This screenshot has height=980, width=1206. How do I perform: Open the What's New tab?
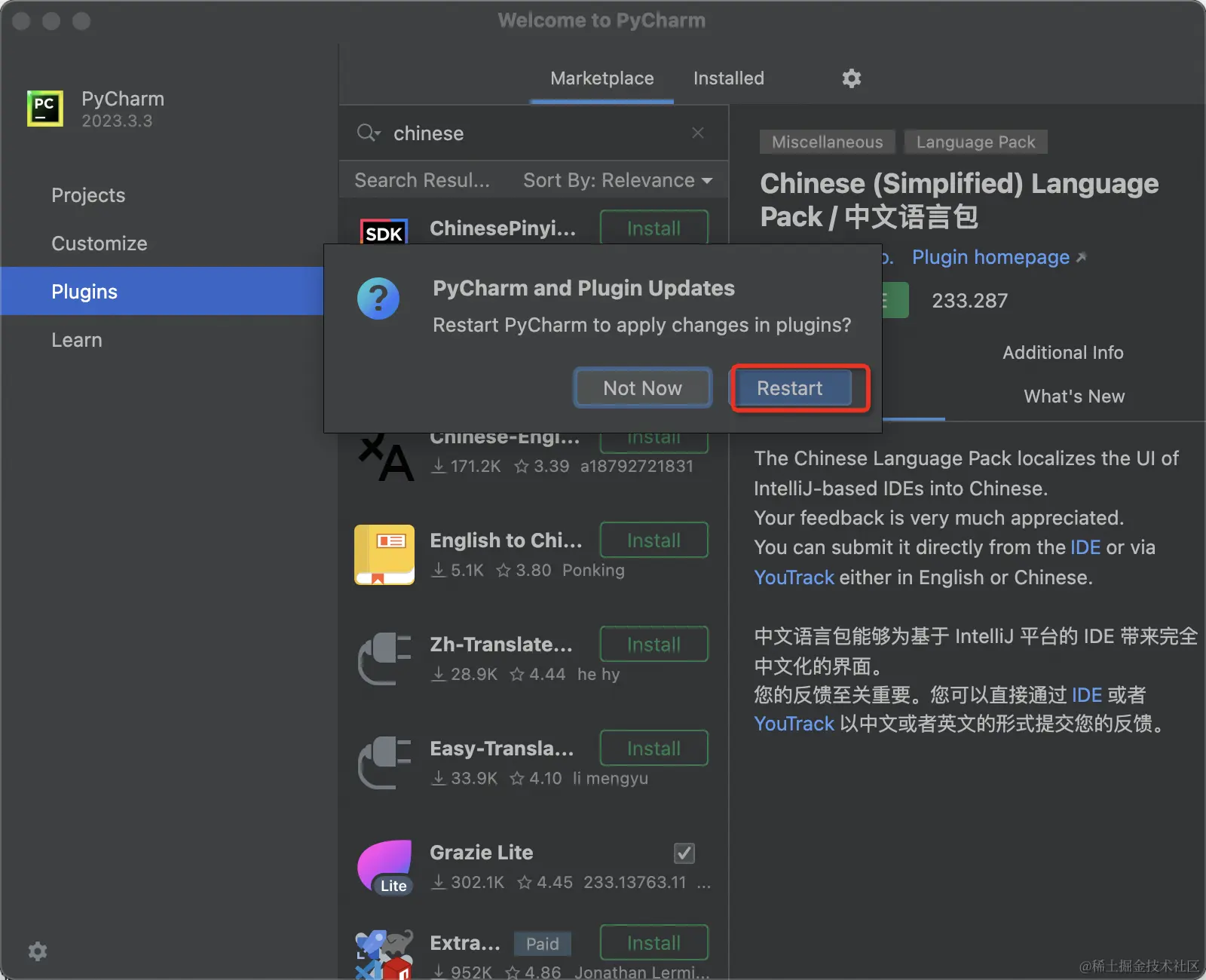[1074, 397]
